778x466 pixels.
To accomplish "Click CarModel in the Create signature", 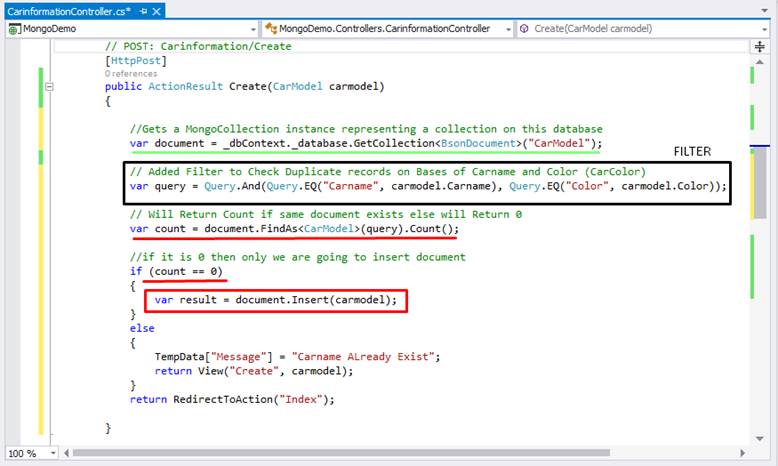I will (x=297, y=86).
